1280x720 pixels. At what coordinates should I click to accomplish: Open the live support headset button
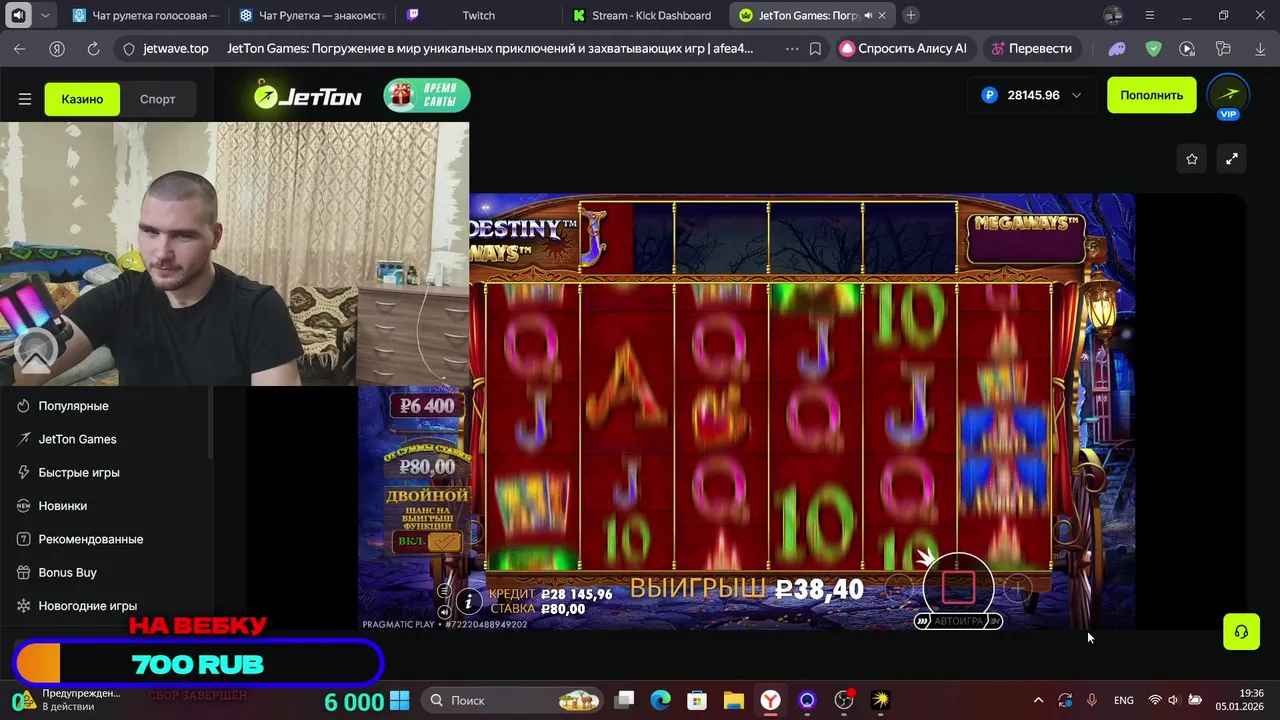(x=1241, y=632)
